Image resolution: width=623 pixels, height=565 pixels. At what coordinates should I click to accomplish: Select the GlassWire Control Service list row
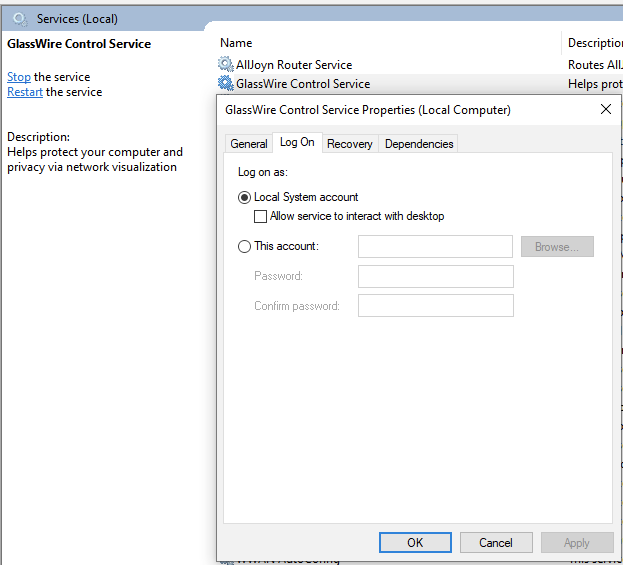[x=420, y=84]
